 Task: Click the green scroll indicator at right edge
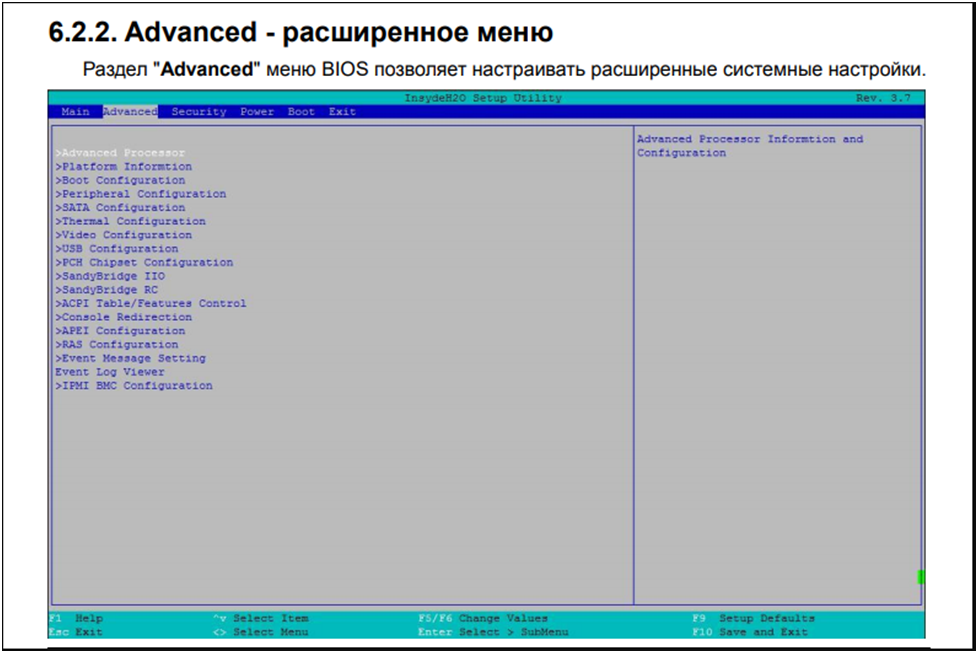[x=921, y=577]
